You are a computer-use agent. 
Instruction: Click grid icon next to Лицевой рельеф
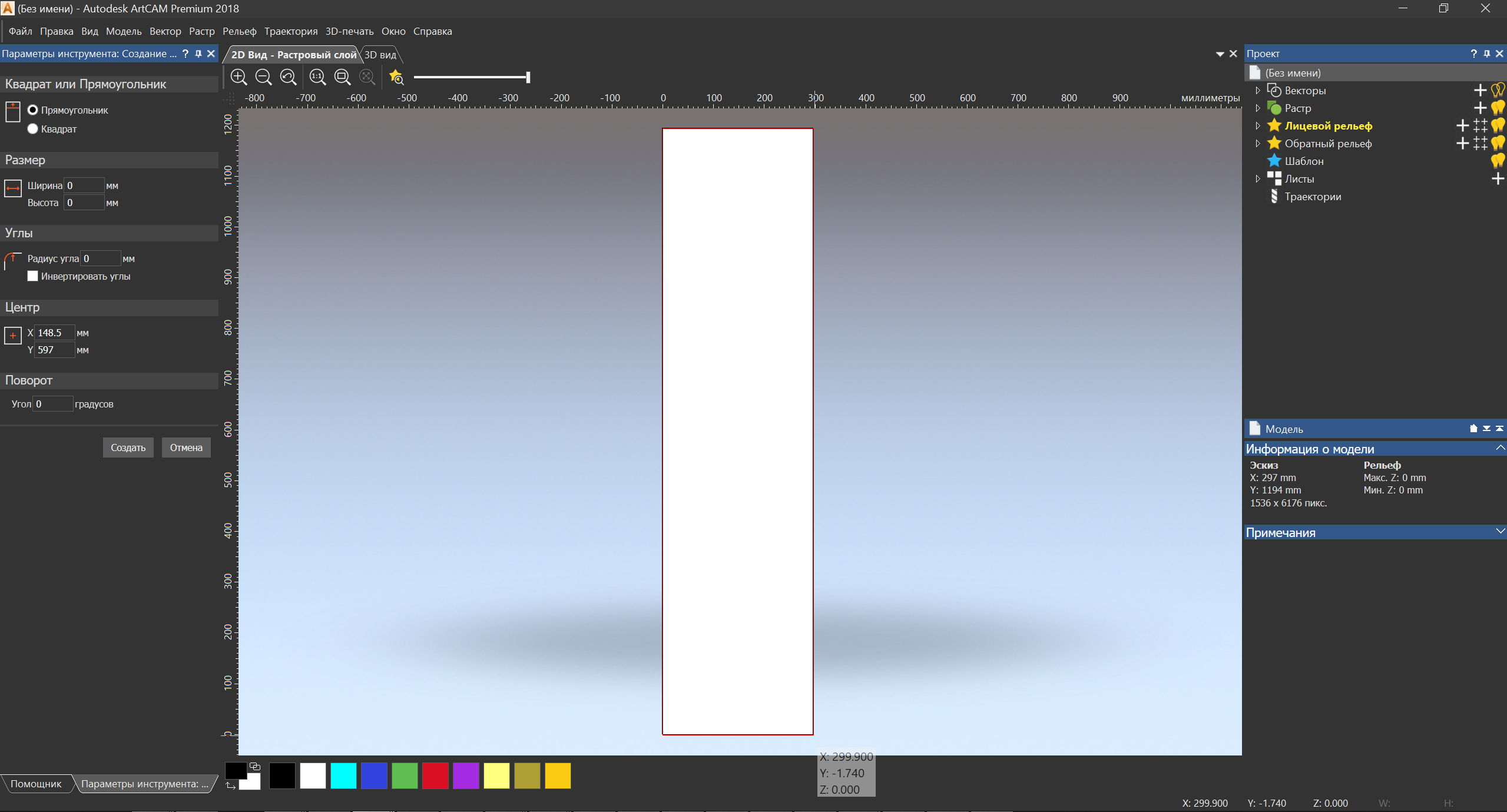tap(1480, 125)
